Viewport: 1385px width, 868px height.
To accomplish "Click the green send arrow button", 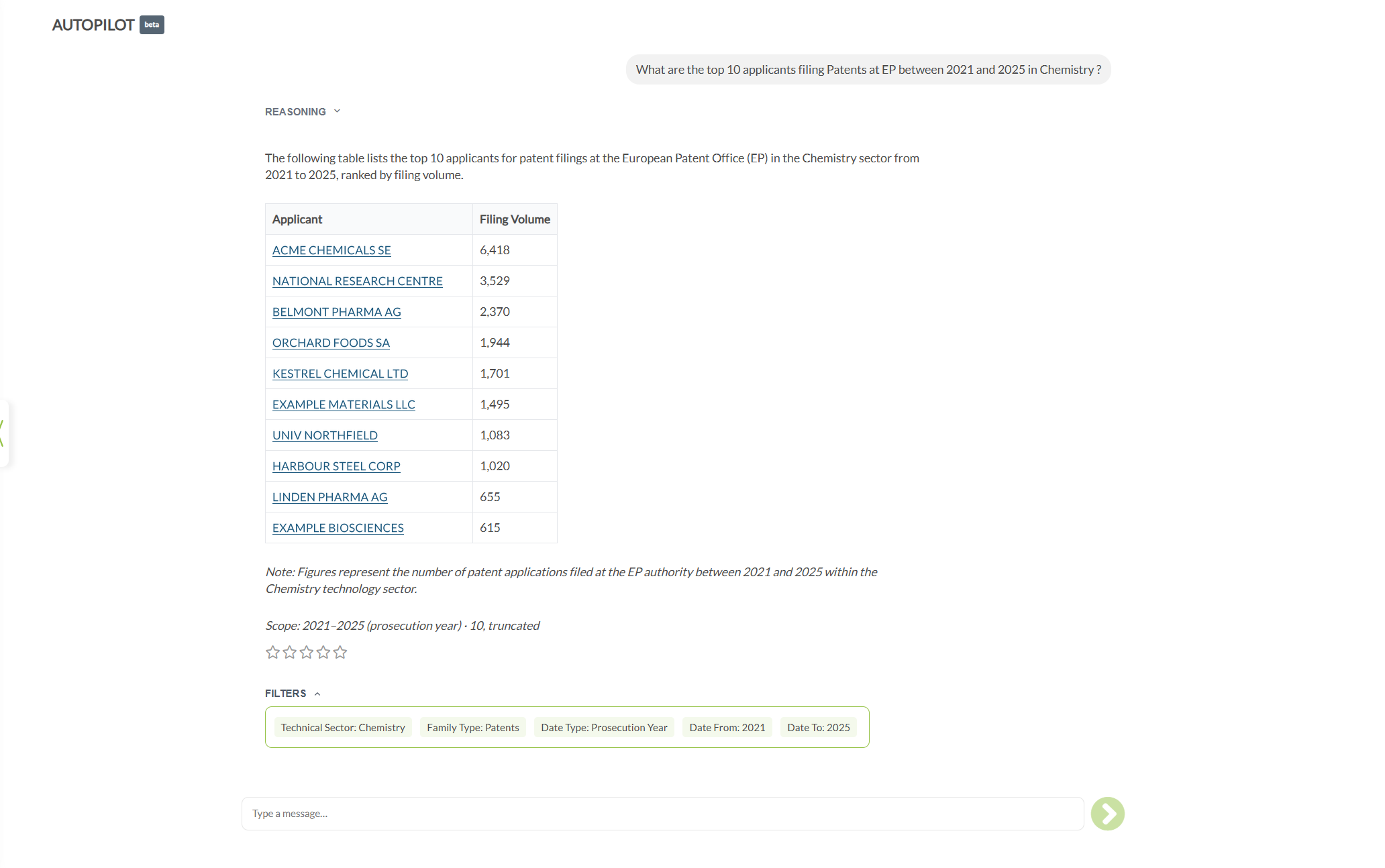I will click(x=1107, y=814).
